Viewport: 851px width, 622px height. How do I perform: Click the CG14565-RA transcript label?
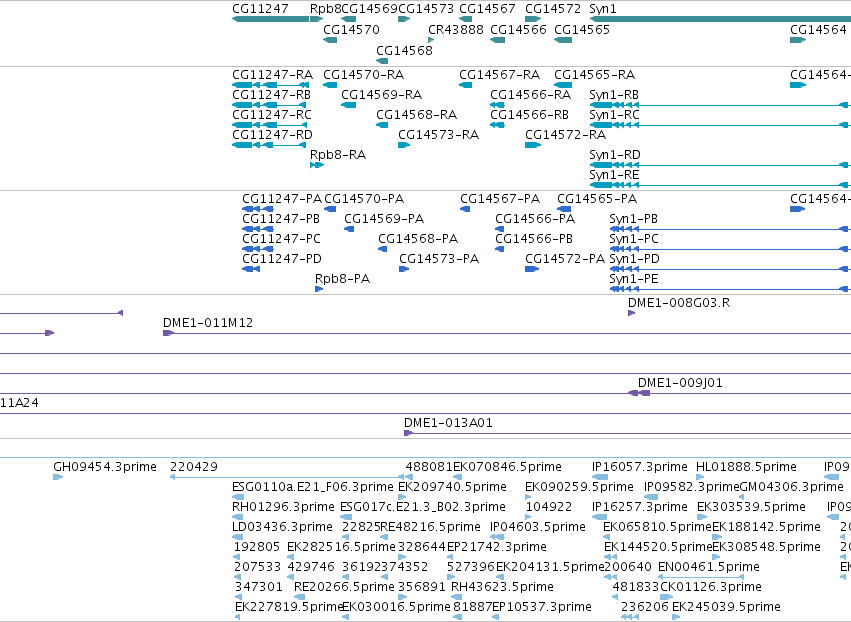point(594,75)
